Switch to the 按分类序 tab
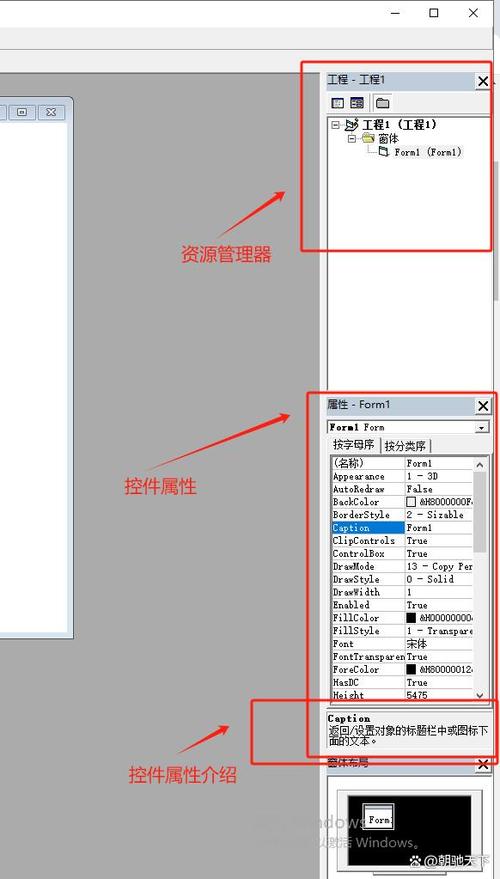Image resolution: width=500 pixels, height=879 pixels. click(405, 446)
